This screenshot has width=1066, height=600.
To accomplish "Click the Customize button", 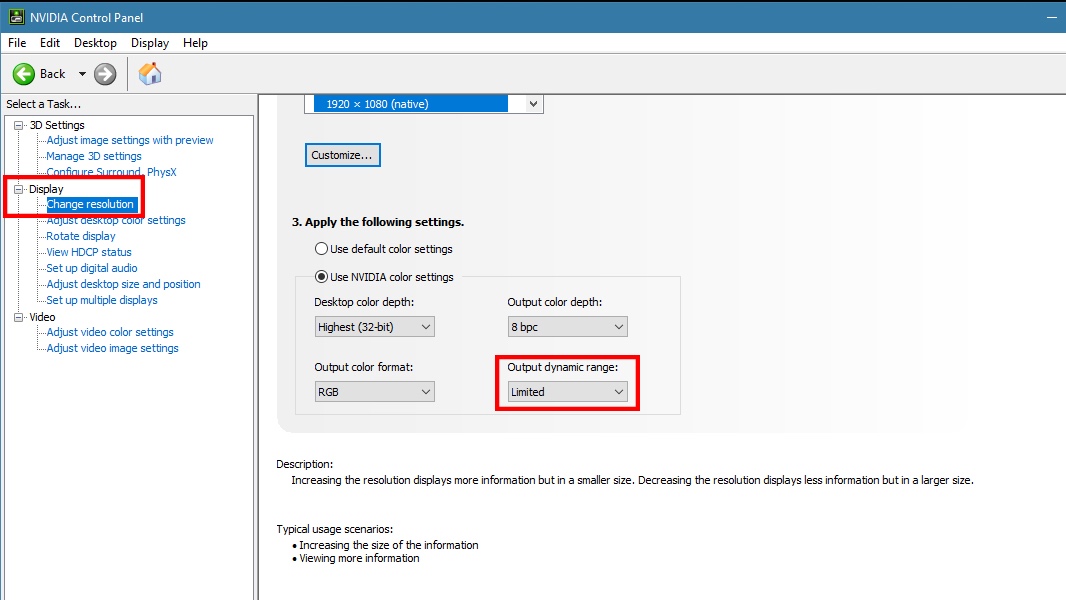I will pos(342,155).
